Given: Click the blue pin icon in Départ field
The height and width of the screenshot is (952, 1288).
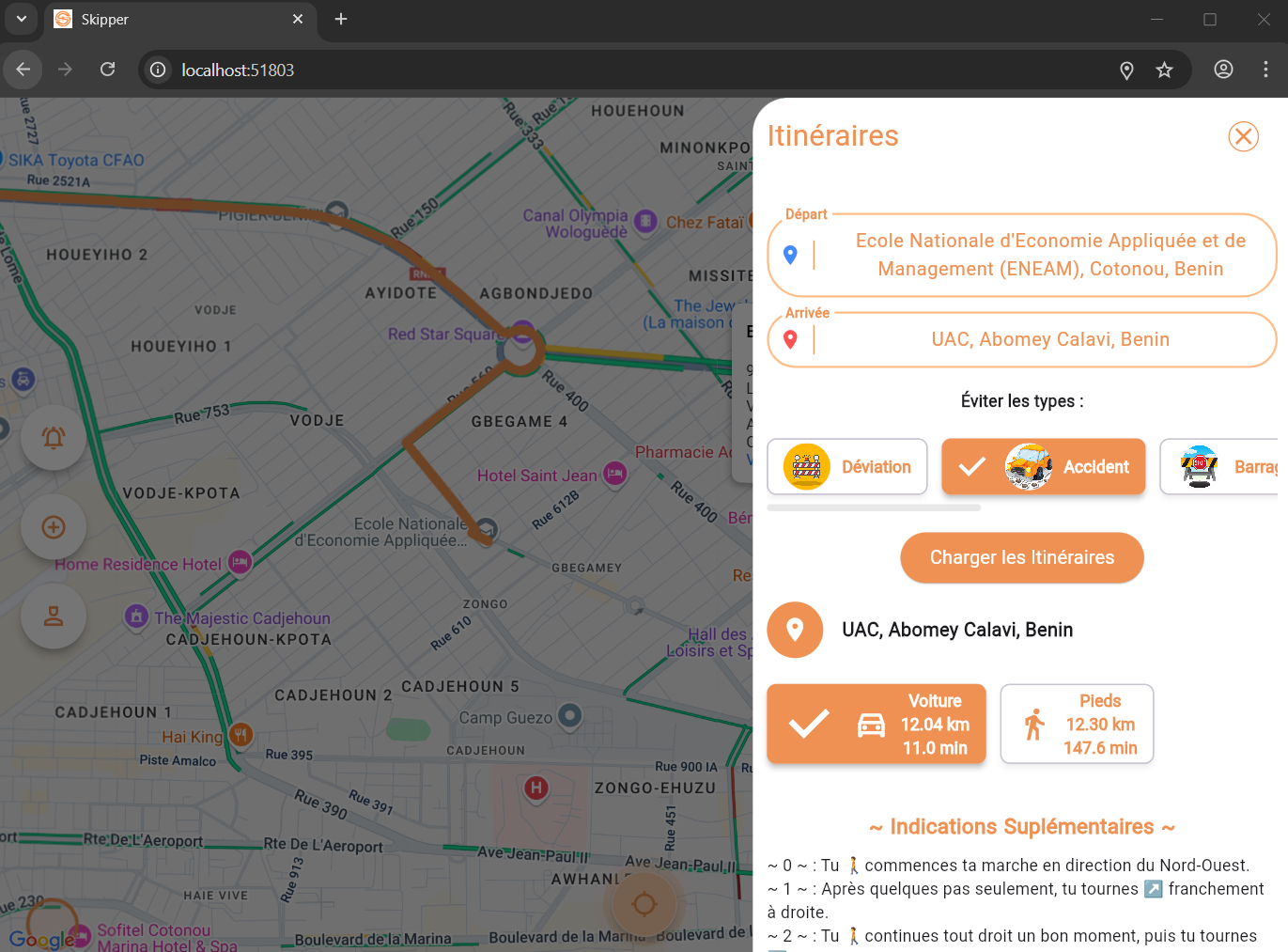Looking at the screenshot, I should (x=790, y=255).
